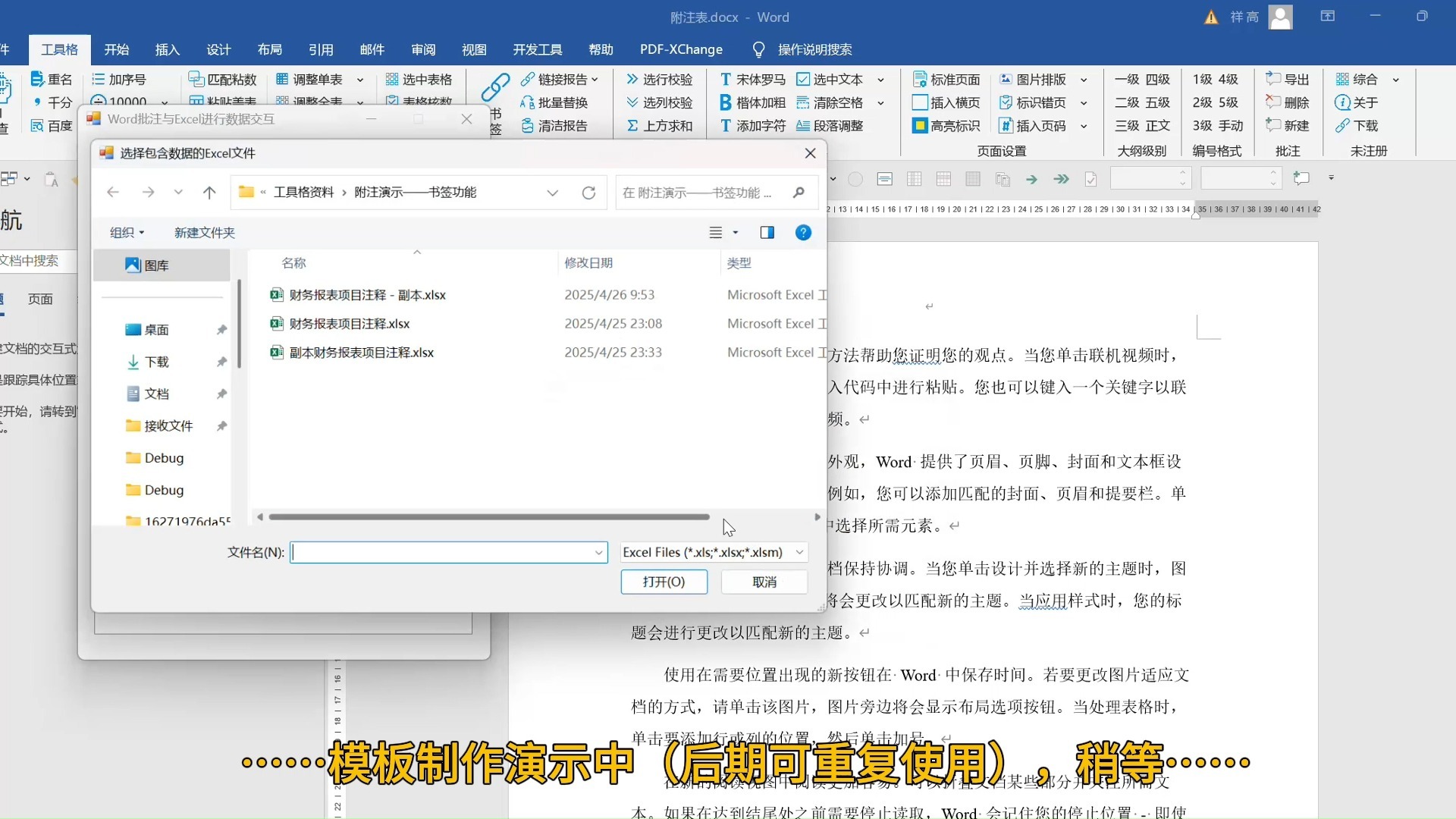Go up one folder level in dialog
The height and width of the screenshot is (819, 1456).
(209, 193)
